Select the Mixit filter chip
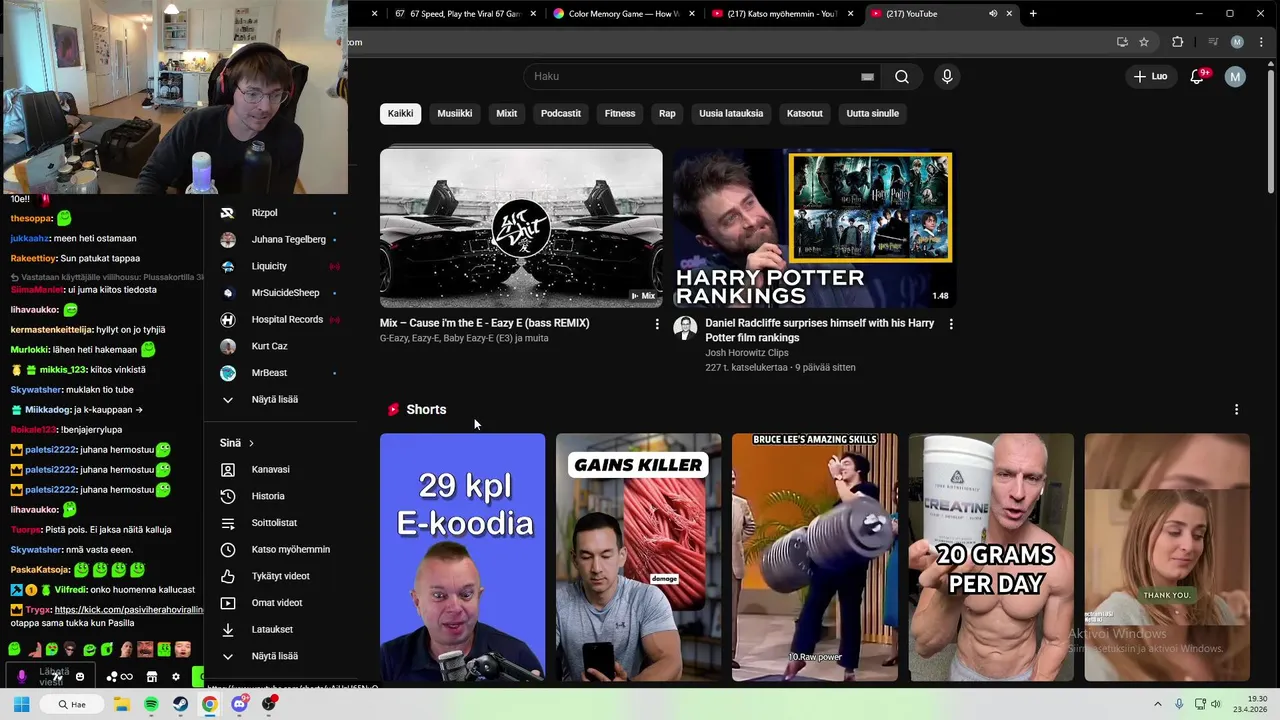1280x720 pixels. coord(507,114)
